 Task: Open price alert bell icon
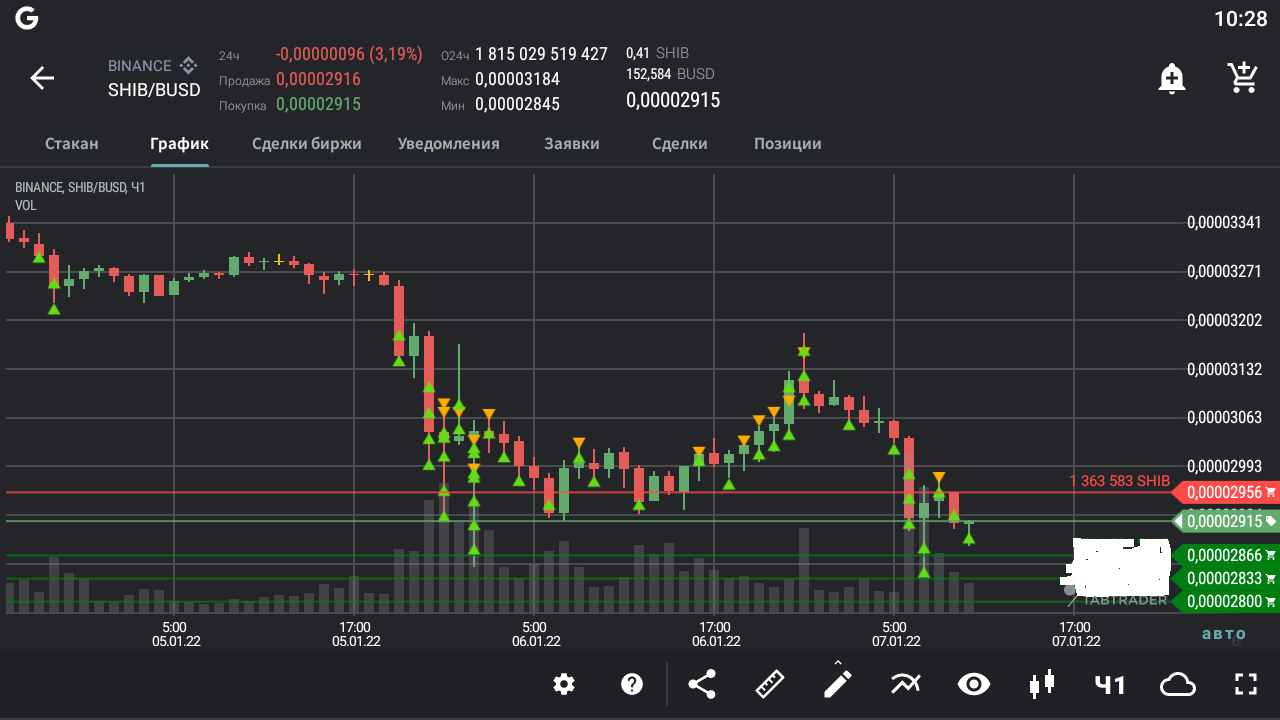pos(1172,78)
